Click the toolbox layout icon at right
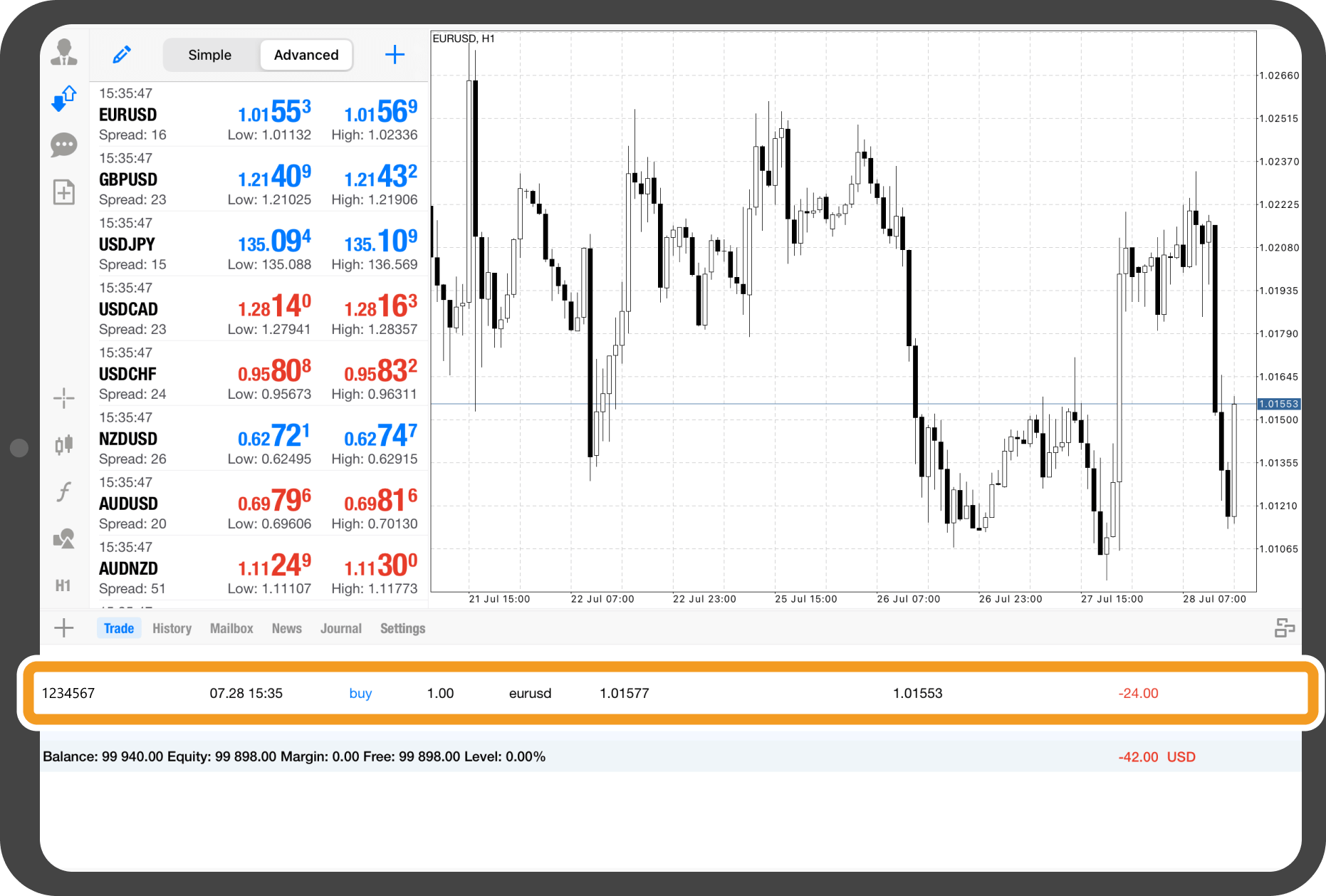This screenshot has width=1326, height=896. [1284, 627]
